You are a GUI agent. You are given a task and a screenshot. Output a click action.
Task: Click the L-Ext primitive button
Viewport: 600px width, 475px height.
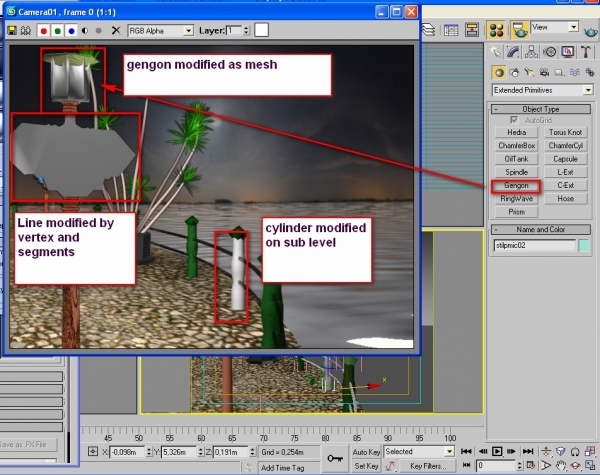tap(566, 172)
